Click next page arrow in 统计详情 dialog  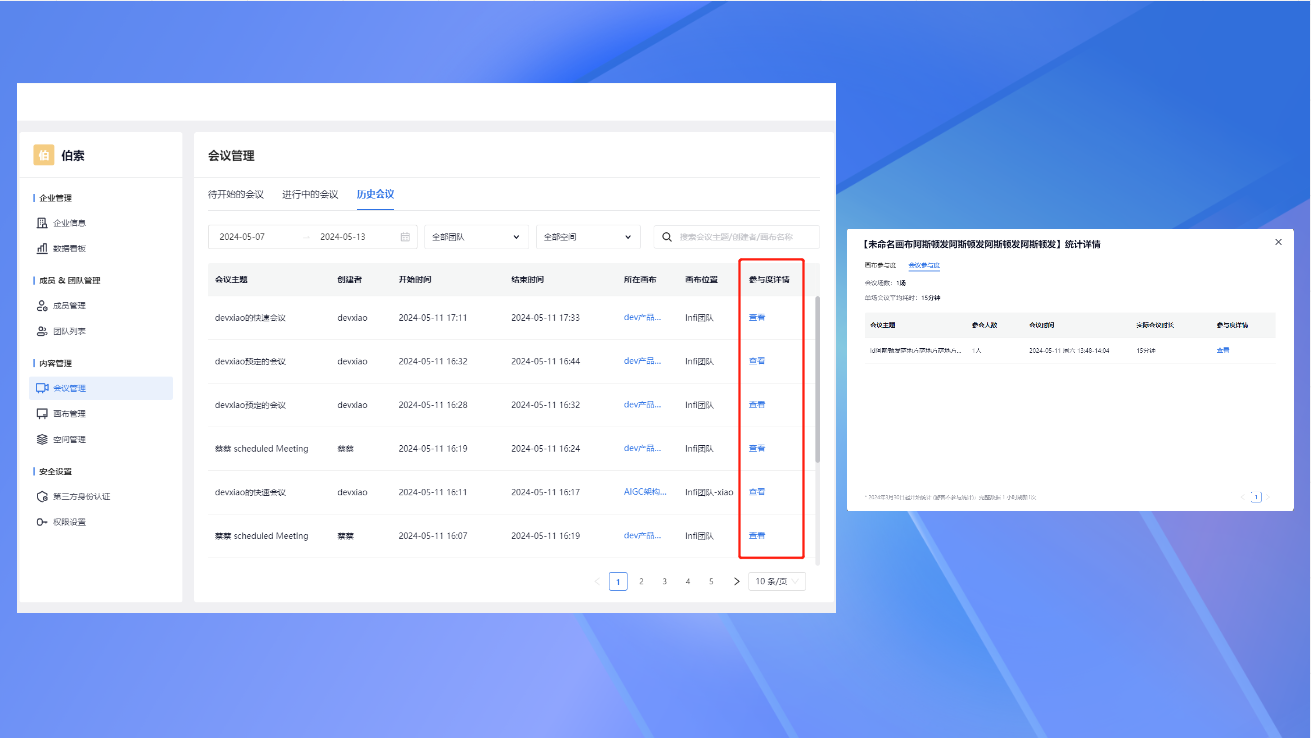pos(1270,497)
